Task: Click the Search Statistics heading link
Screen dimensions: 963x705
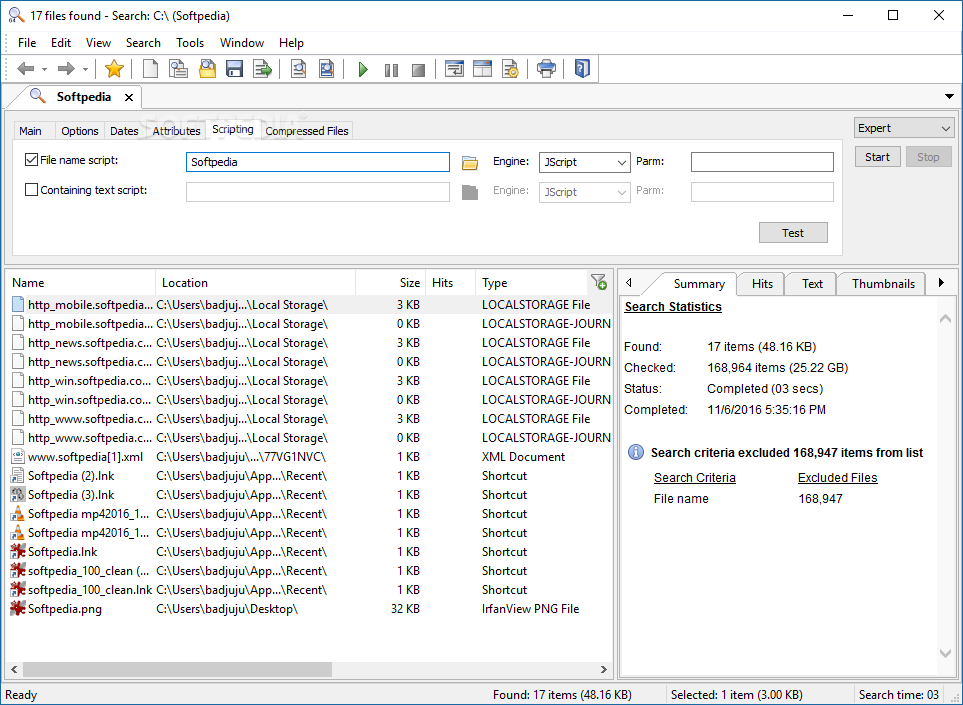Action: coord(673,306)
